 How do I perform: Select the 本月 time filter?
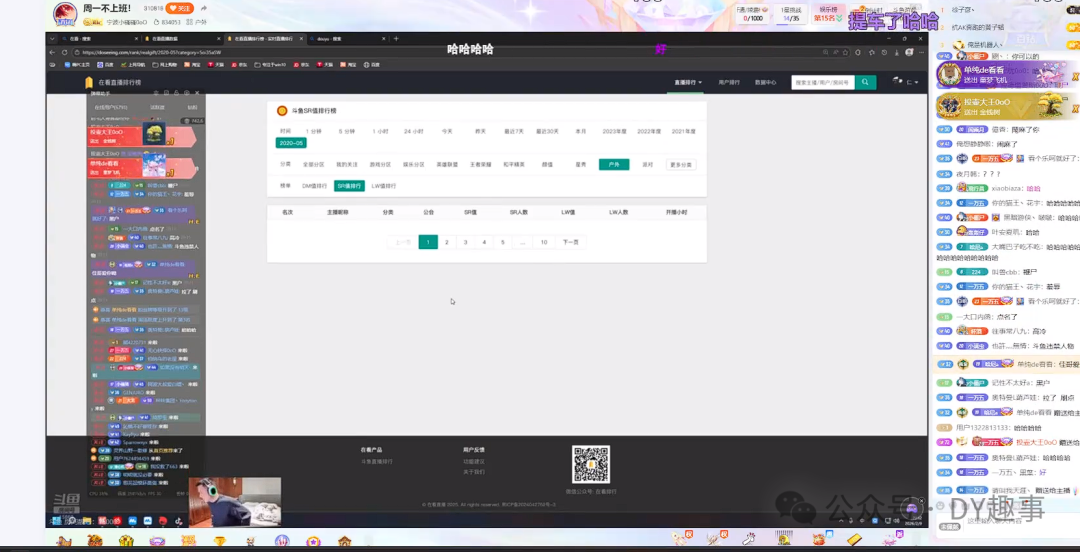(581, 131)
